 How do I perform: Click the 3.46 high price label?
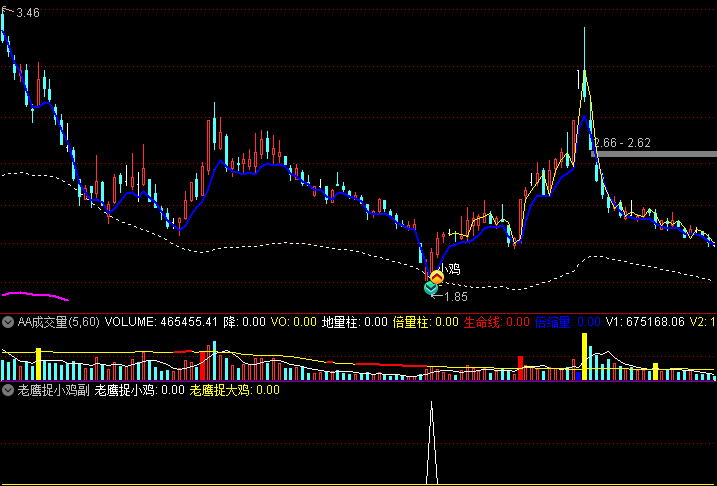[x=28, y=13]
